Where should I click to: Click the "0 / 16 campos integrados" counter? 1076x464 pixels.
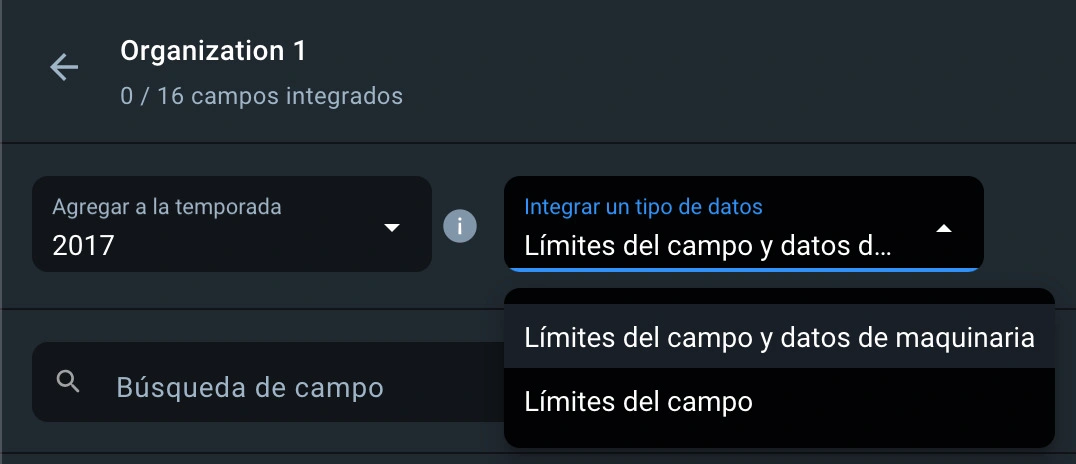click(261, 97)
